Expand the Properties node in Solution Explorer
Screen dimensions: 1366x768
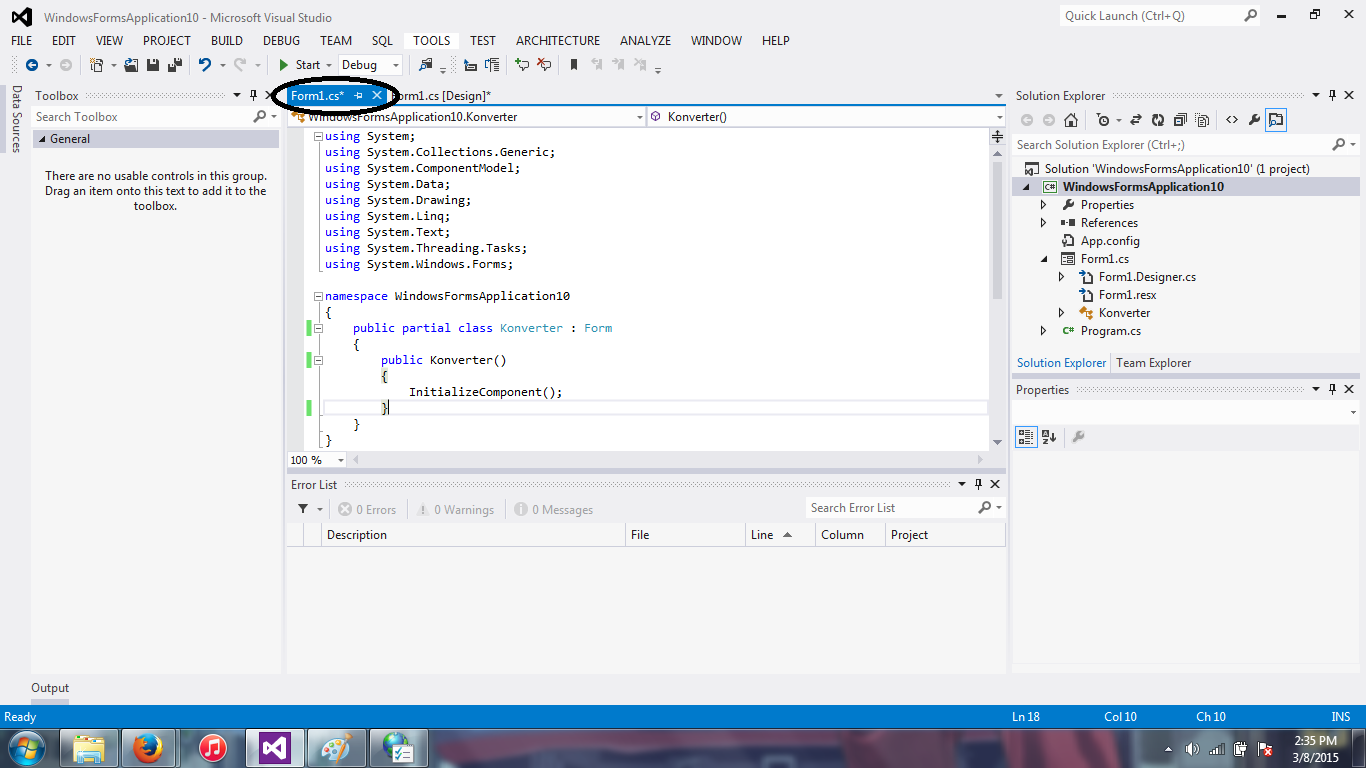tap(1044, 205)
